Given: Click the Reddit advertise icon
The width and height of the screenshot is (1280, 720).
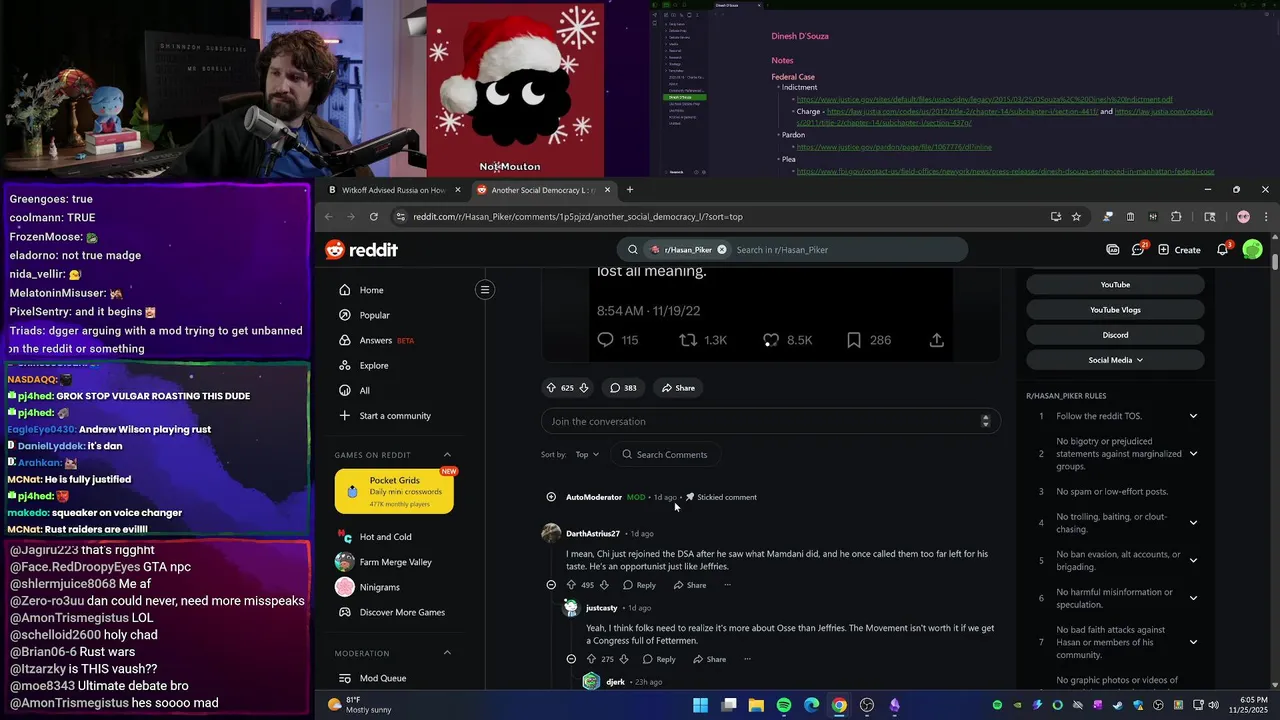Looking at the screenshot, I should pyautogui.click(x=1113, y=249).
